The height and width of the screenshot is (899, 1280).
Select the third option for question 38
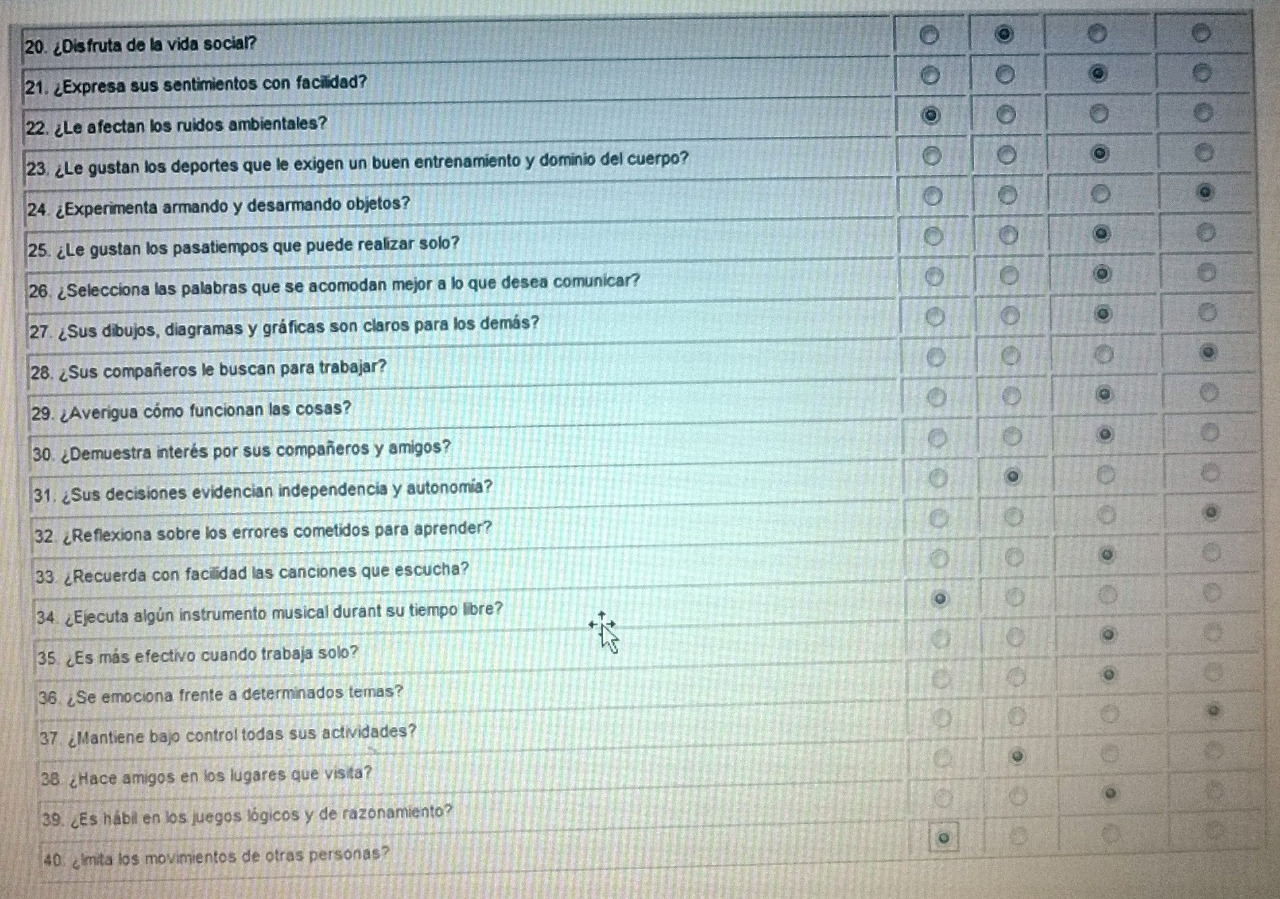pyautogui.click(x=1108, y=753)
